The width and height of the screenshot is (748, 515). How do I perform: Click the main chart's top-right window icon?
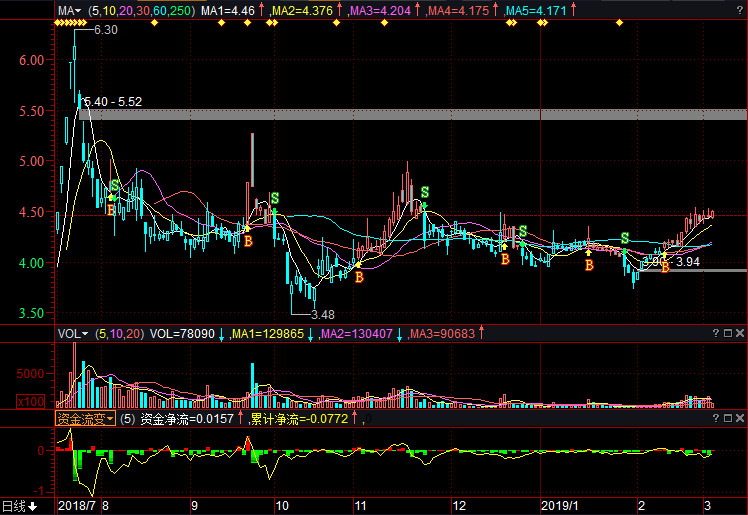click(738, 11)
